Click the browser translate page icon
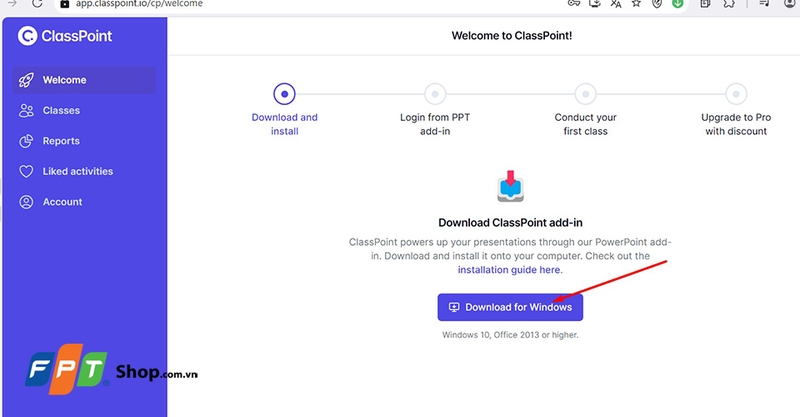The image size is (800, 417). (x=616, y=4)
